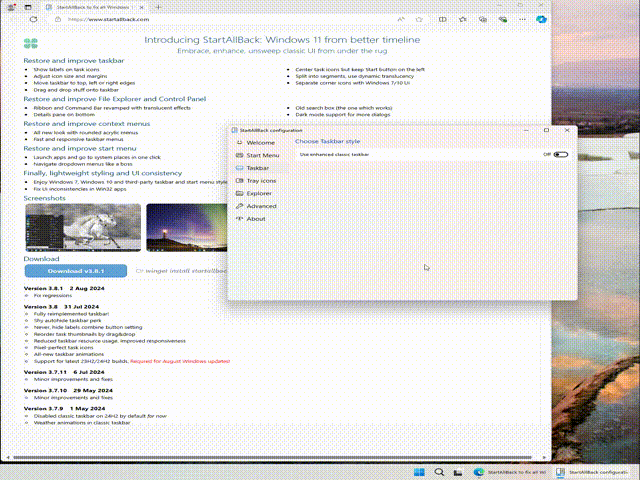This screenshot has width=640, height=480.
Task: Close the StartAllBack configuration window
Action: tap(567, 130)
